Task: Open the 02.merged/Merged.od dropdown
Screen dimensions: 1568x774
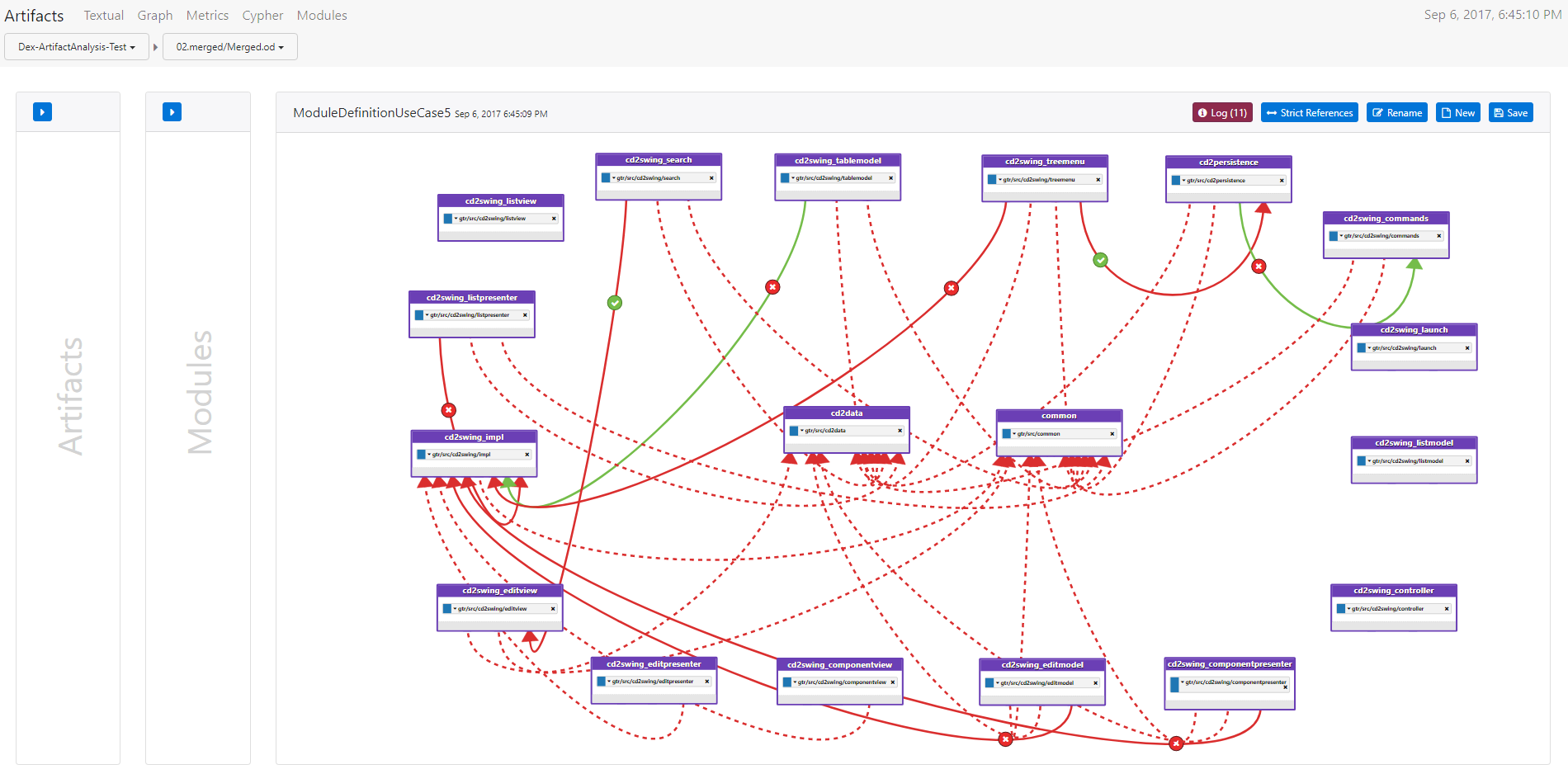Action: (229, 47)
